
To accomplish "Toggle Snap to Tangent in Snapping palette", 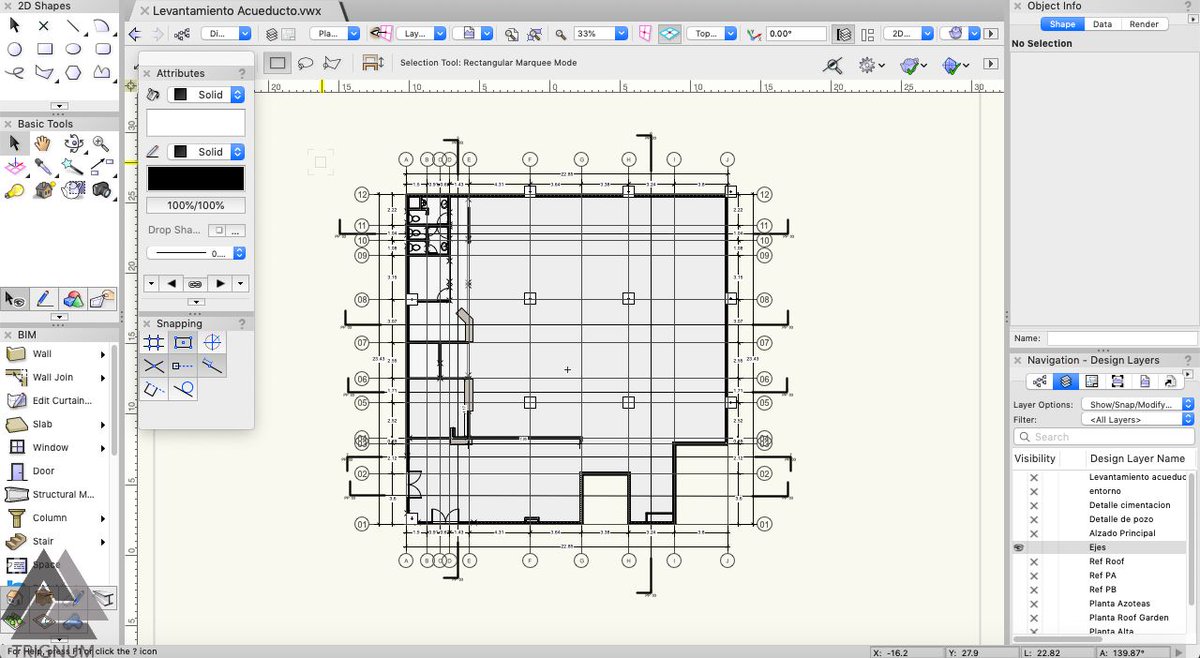I will tap(182, 389).
